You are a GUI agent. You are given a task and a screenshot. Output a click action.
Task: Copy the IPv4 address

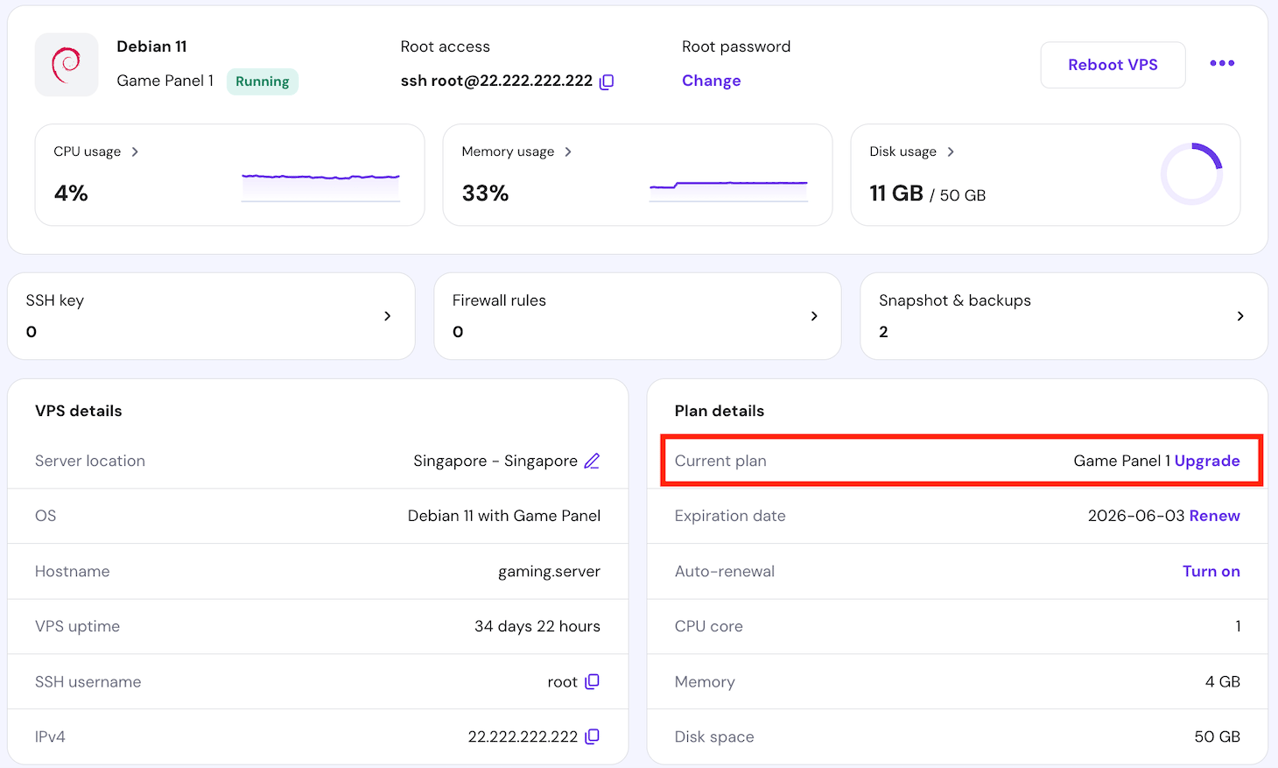click(592, 736)
